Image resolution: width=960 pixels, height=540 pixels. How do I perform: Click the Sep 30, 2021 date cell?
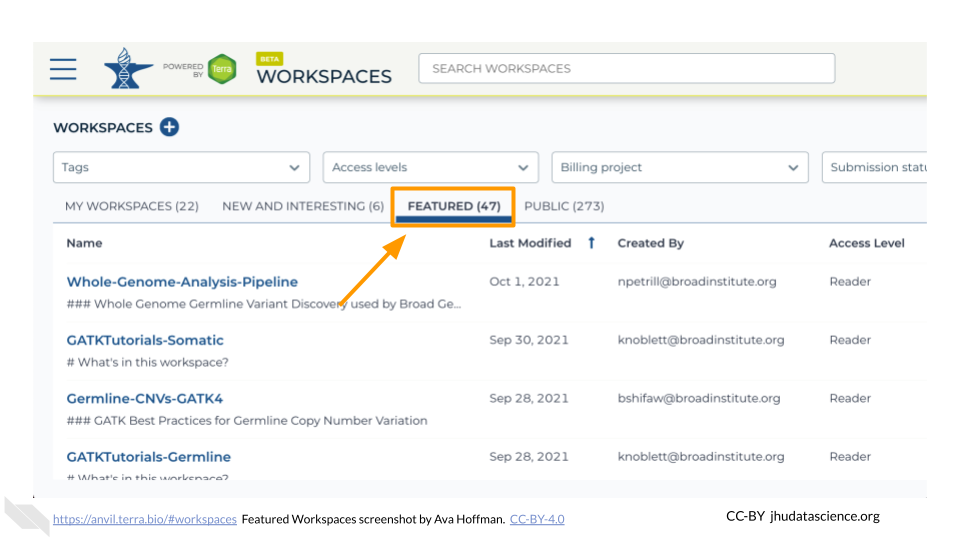pos(528,340)
